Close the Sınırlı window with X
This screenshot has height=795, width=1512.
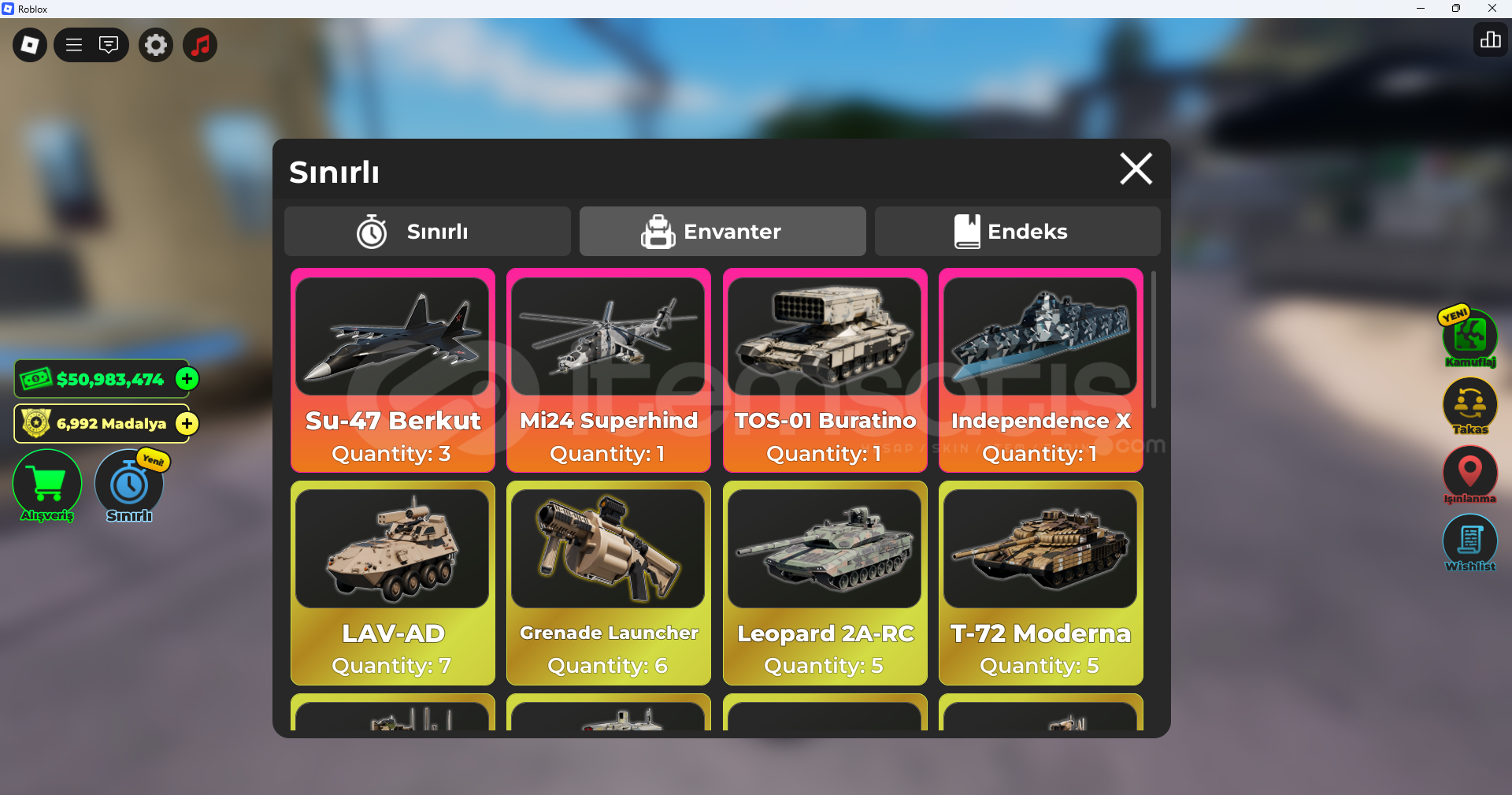click(1136, 169)
